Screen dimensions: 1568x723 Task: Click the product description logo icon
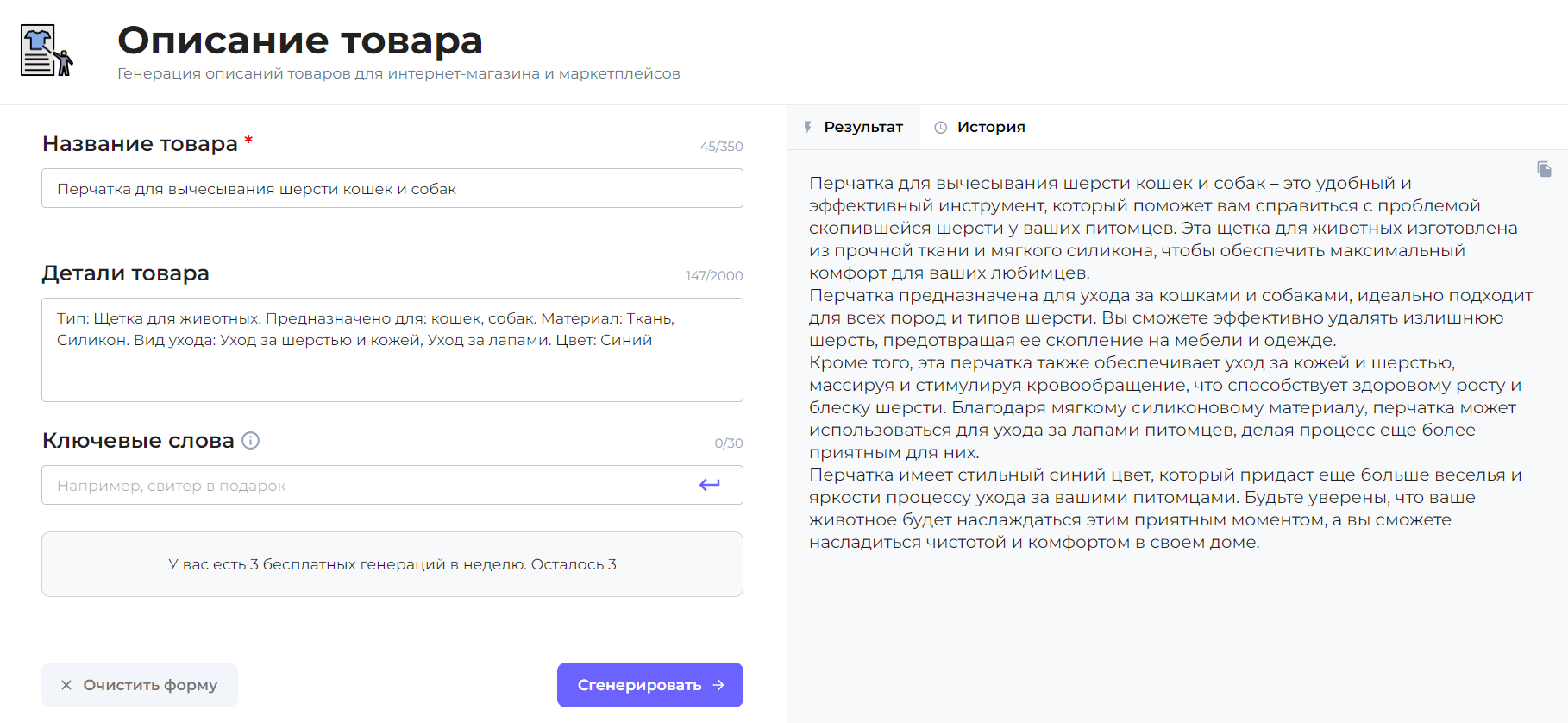point(47,51)
